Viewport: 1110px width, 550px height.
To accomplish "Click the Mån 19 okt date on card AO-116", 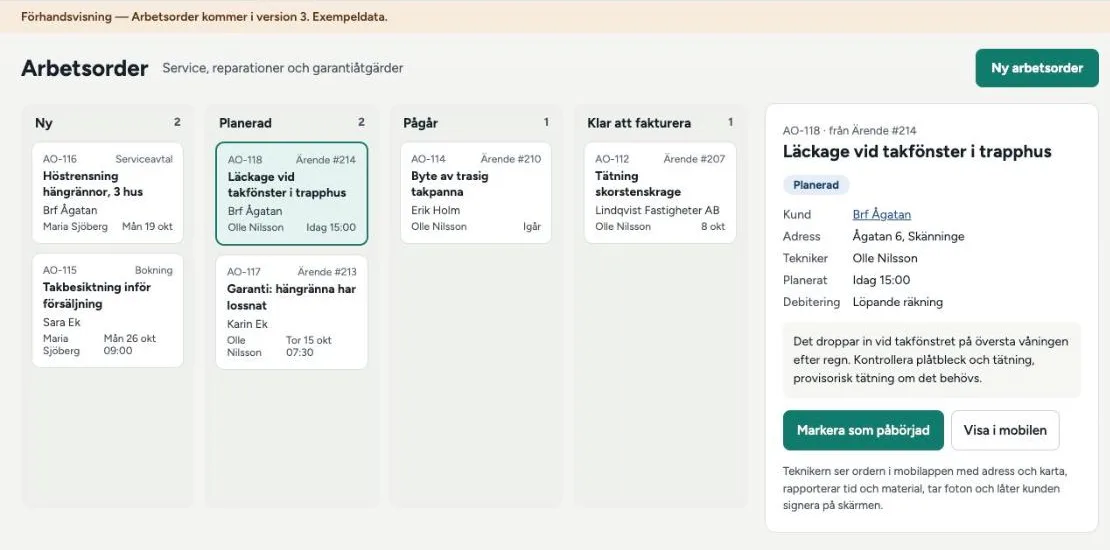I will 147,227.
